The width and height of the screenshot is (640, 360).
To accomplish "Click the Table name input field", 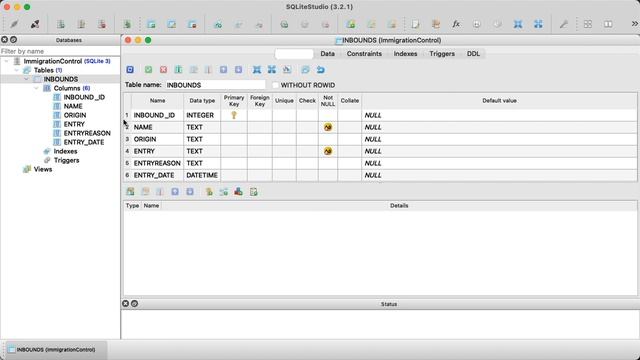I will 215,85.
